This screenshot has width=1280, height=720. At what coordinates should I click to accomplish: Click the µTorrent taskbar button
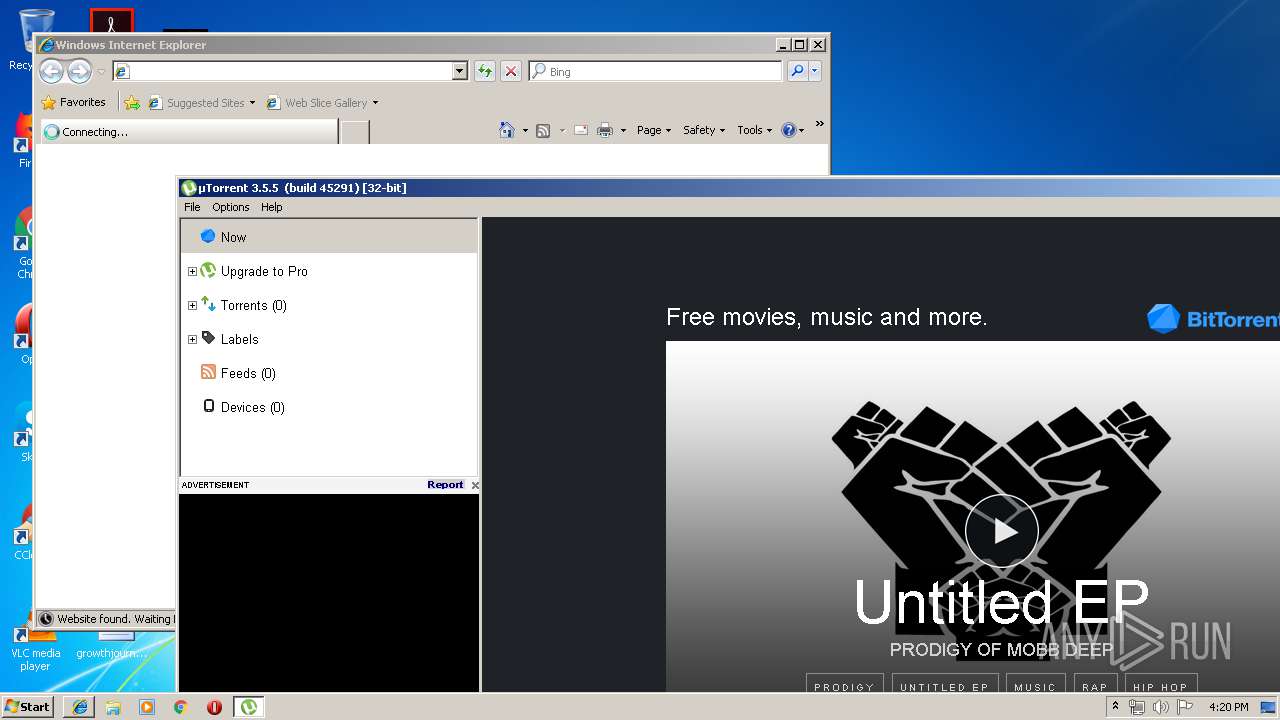(248, 706)
